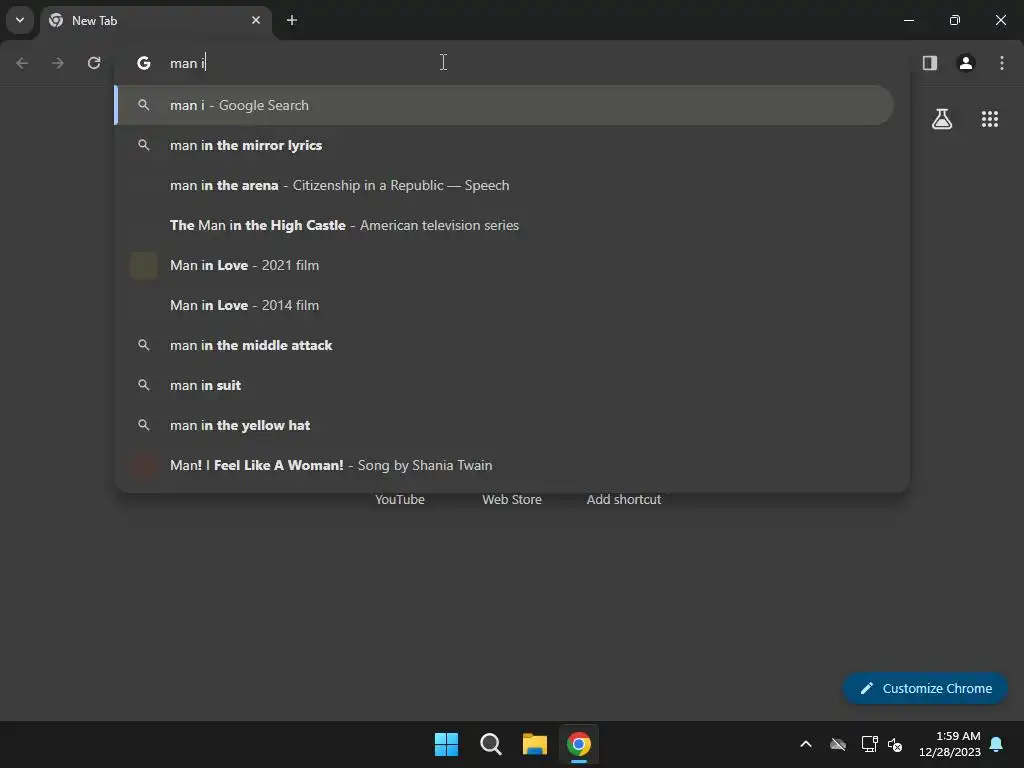This screenshot has width=1024, height=768.
Task: Open the Windows Start menu
Action: click(447, 744)
